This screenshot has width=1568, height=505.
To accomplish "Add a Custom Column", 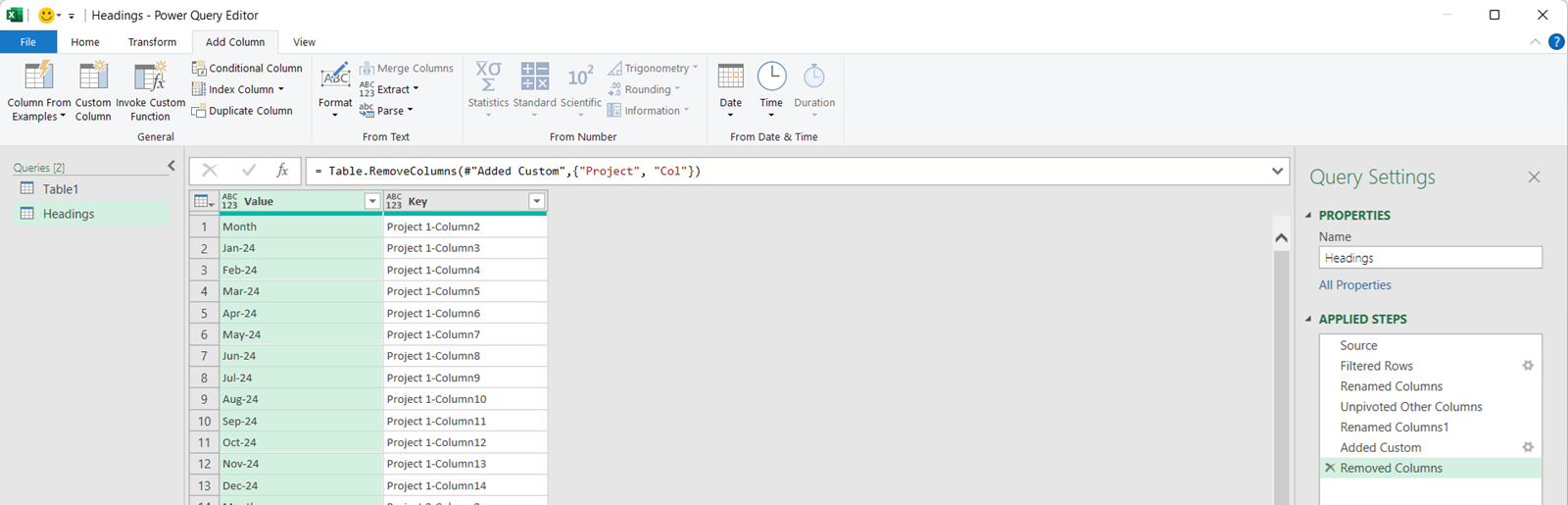I will pyautogui.click(x=93, y=90).
